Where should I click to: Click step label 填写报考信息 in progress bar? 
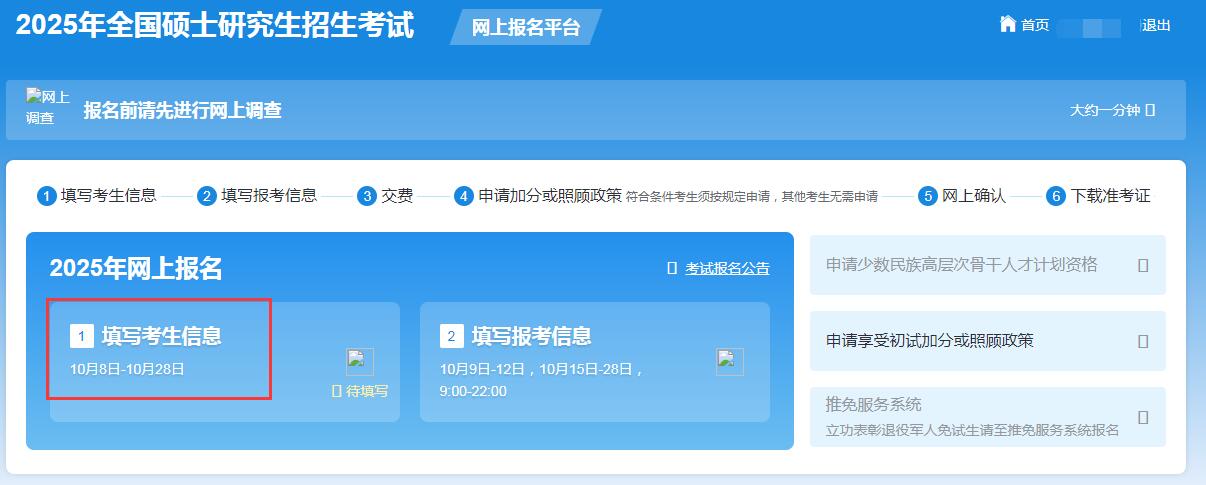tap(269, 196)
